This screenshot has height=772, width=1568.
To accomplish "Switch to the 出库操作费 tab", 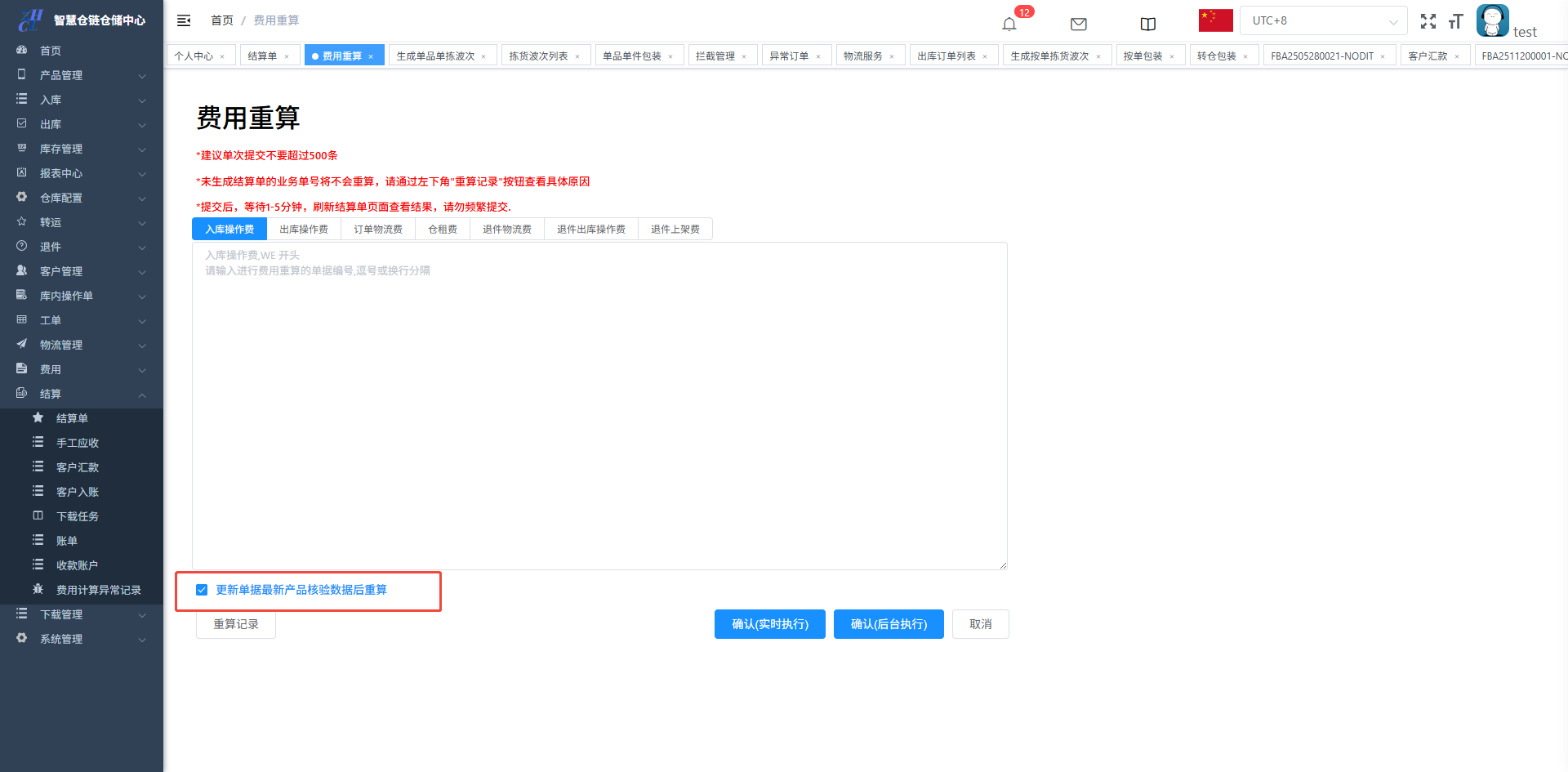I will [x=304, y=230].
